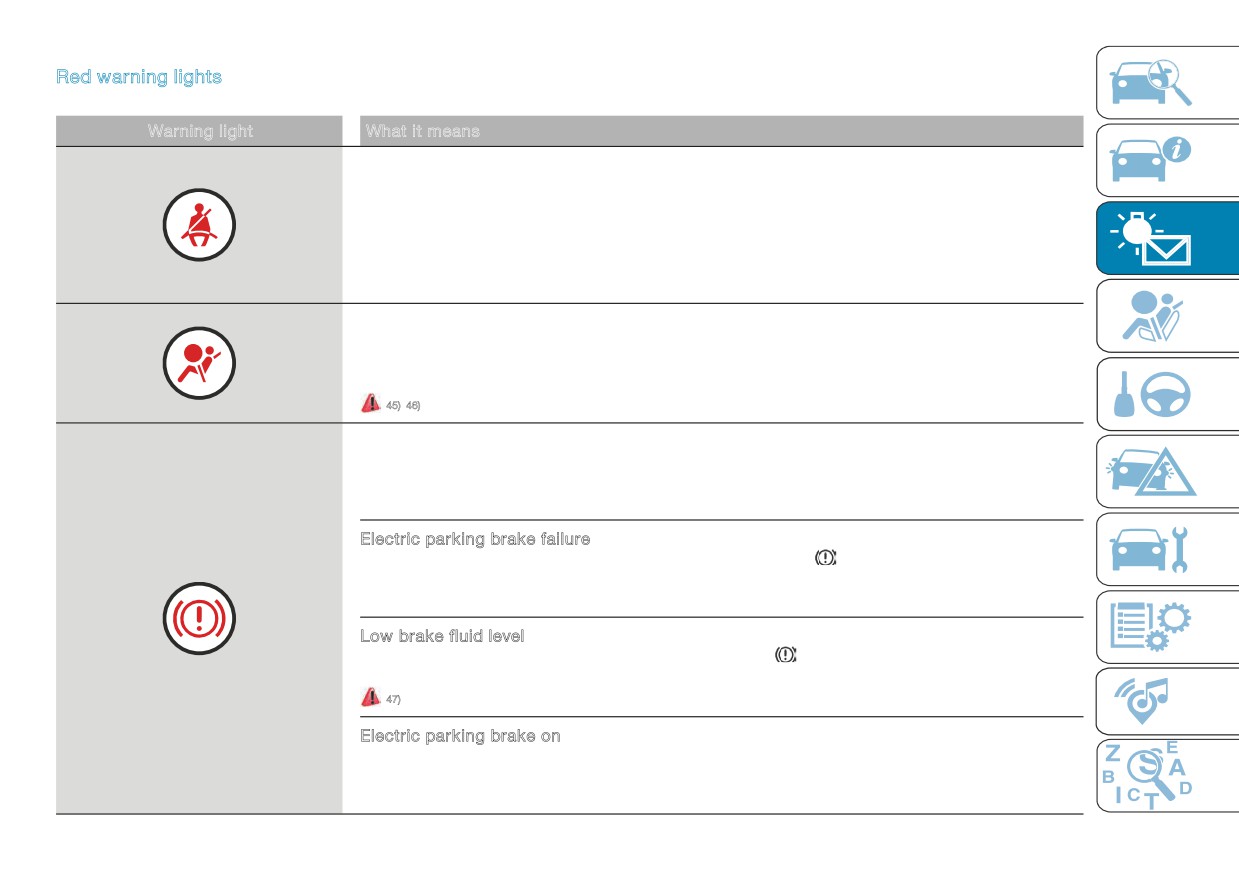Click the note reference 46)
This screenshot has height=872, width=1239.
(x=413, y=404)
